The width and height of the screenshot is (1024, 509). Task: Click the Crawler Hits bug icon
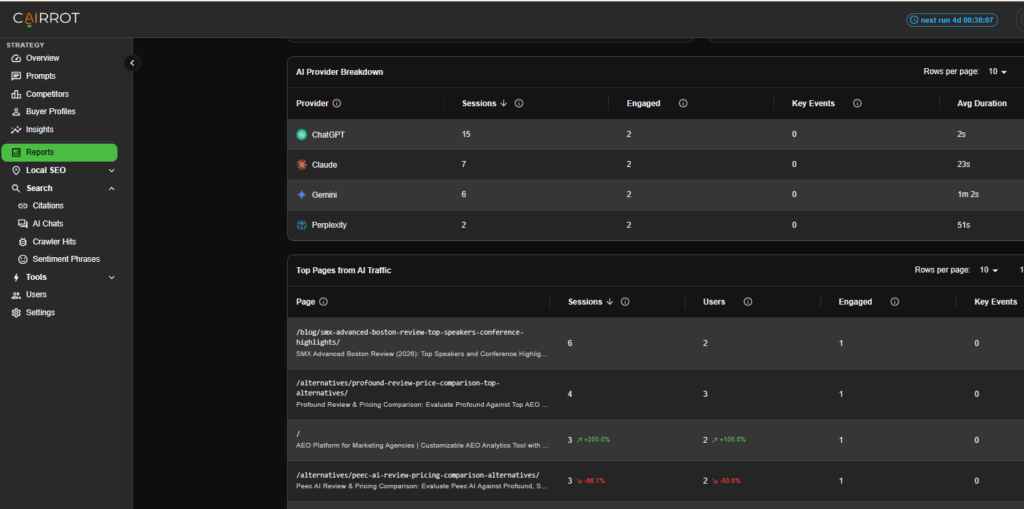[x=23, y=242]
